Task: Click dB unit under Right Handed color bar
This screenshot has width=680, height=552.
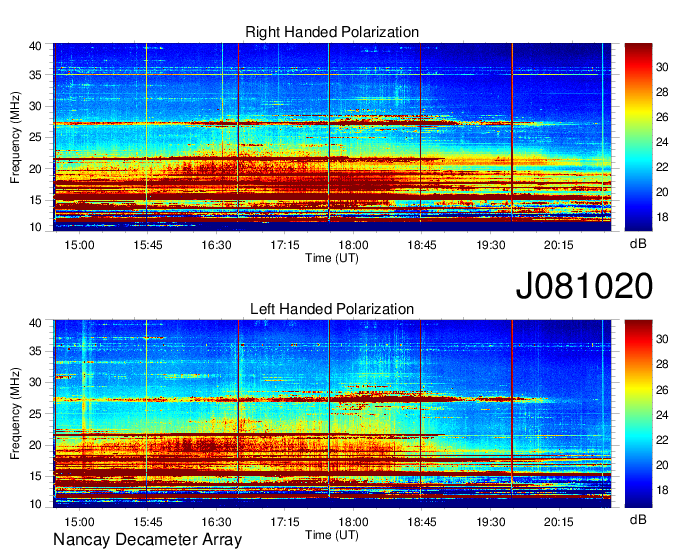Action: [638, 244]
